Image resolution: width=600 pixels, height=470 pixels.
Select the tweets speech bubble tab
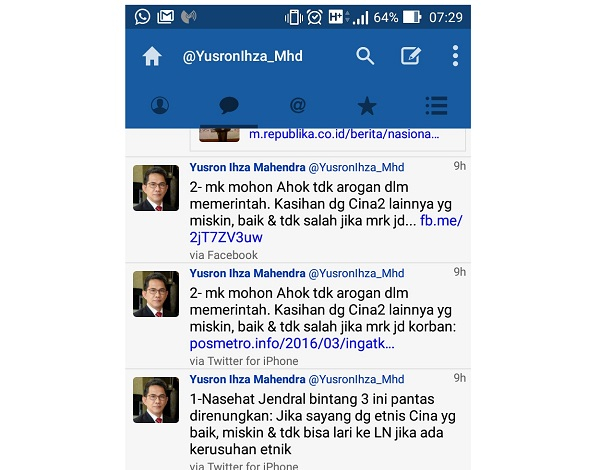tap(229, 105)
